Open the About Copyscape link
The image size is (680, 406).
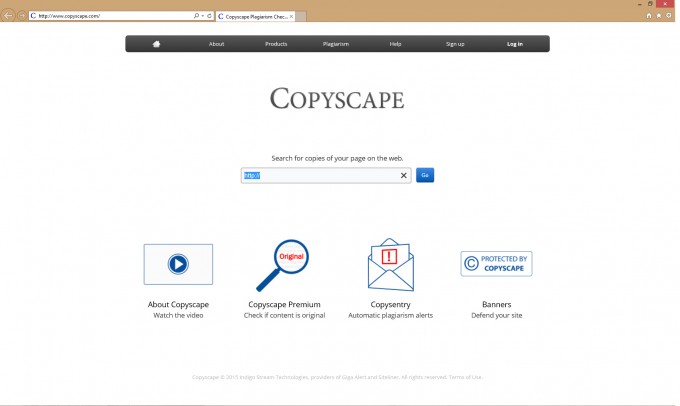click(178, 304)
